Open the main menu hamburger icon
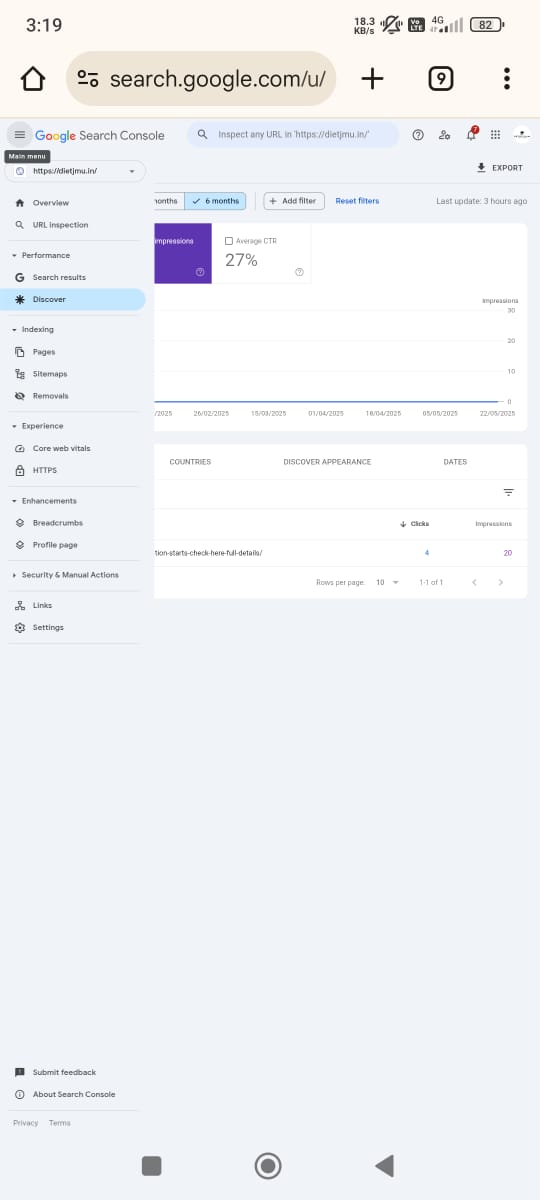Image resolution: width=540 pixels, height=1200 pixels. 19,135
